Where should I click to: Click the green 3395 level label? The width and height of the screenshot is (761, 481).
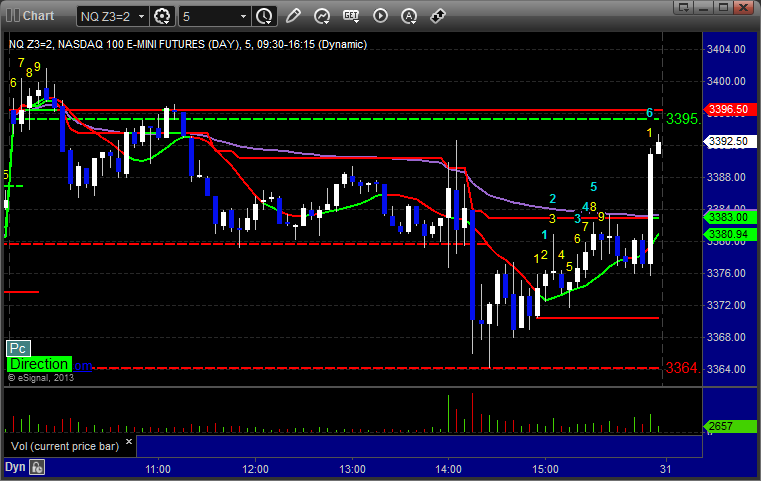click(683, 118)
